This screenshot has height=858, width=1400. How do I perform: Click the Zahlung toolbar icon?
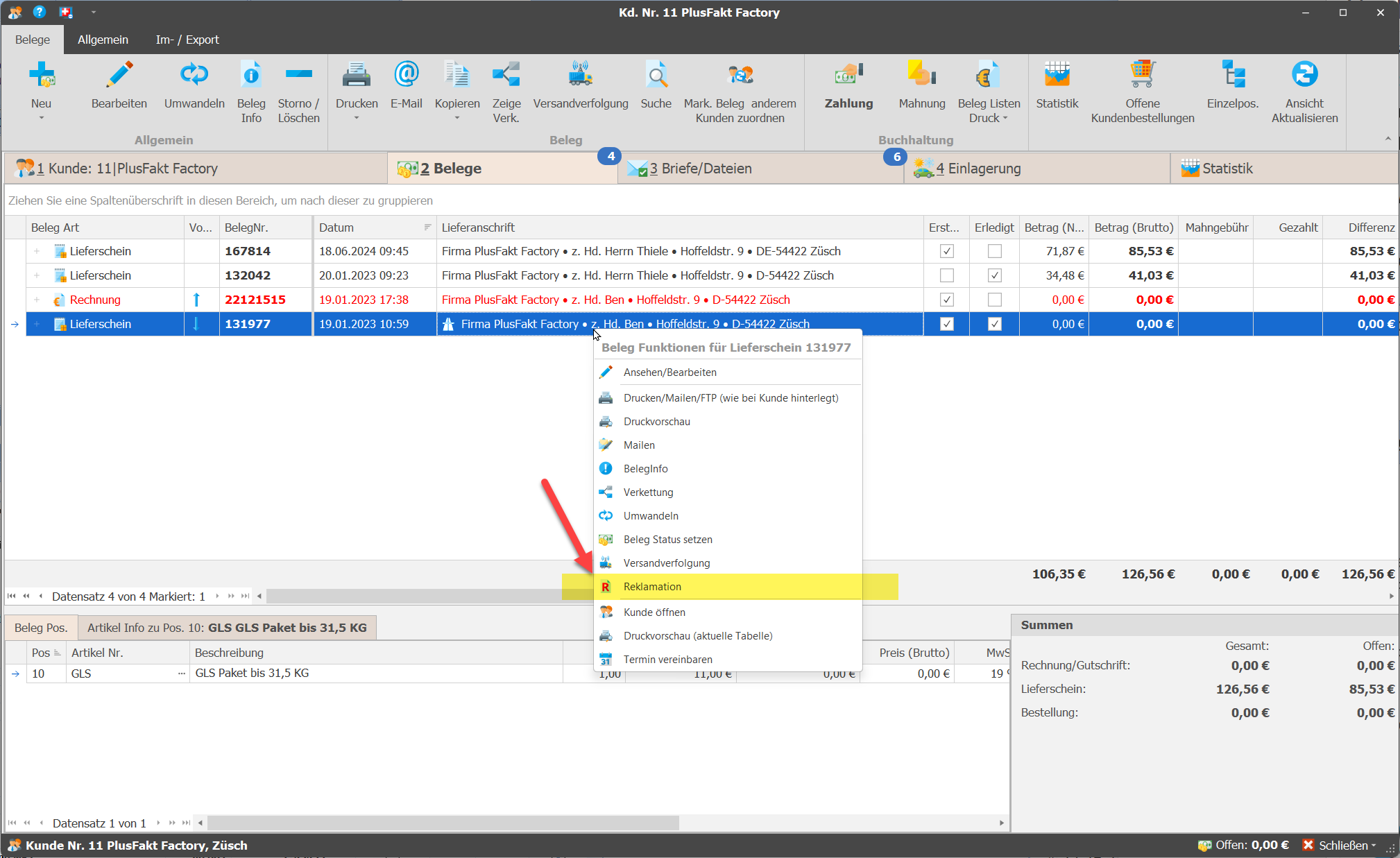click(x=848, y=74)
